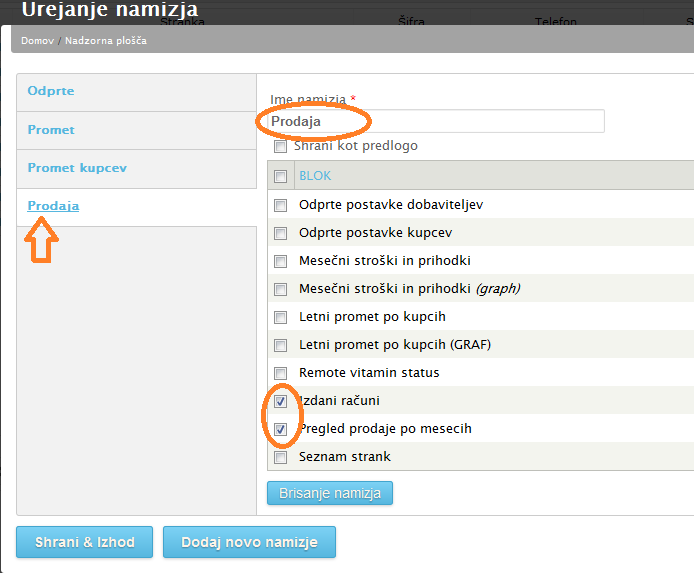The width and height of the screenshot is (694, 573).
Task: Check the Odprte postavke dobaviteljev checkbox
Action: 281,205
